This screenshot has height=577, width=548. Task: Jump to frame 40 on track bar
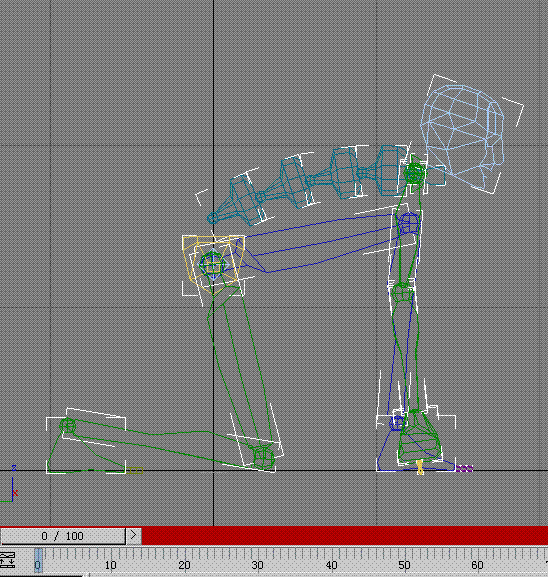(331, 565)
